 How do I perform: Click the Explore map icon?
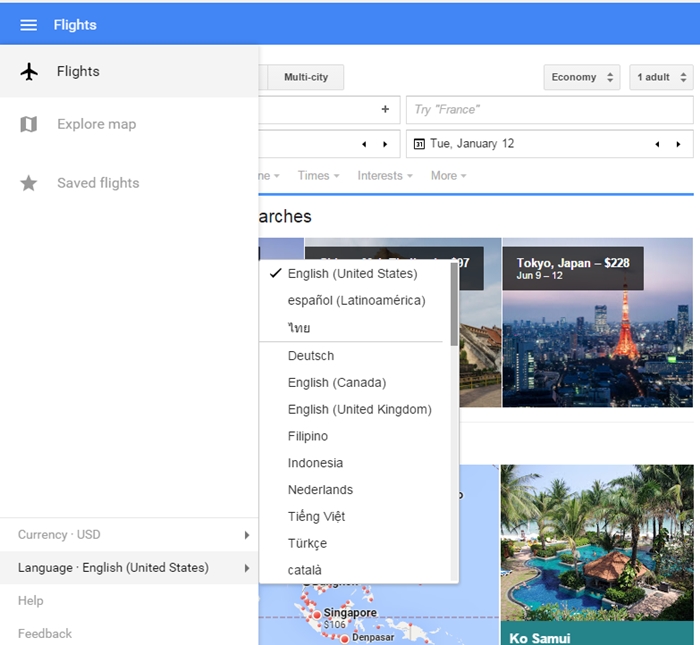tap(29, 124)
